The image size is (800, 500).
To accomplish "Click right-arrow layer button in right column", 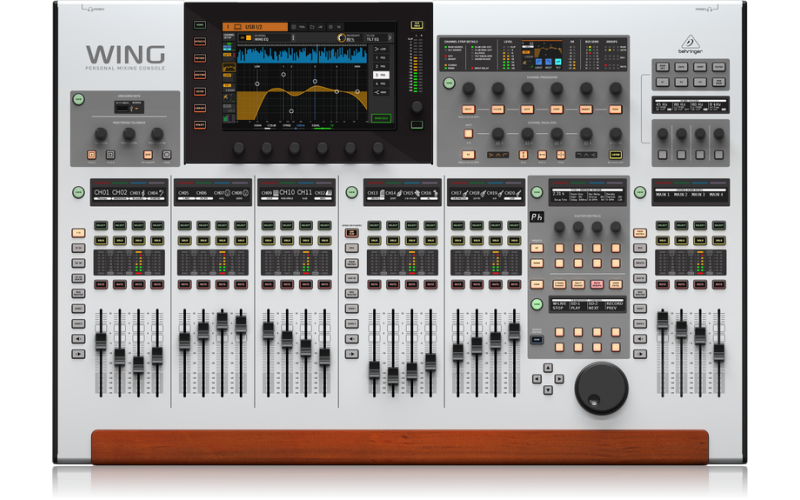I will coord(640,354).
